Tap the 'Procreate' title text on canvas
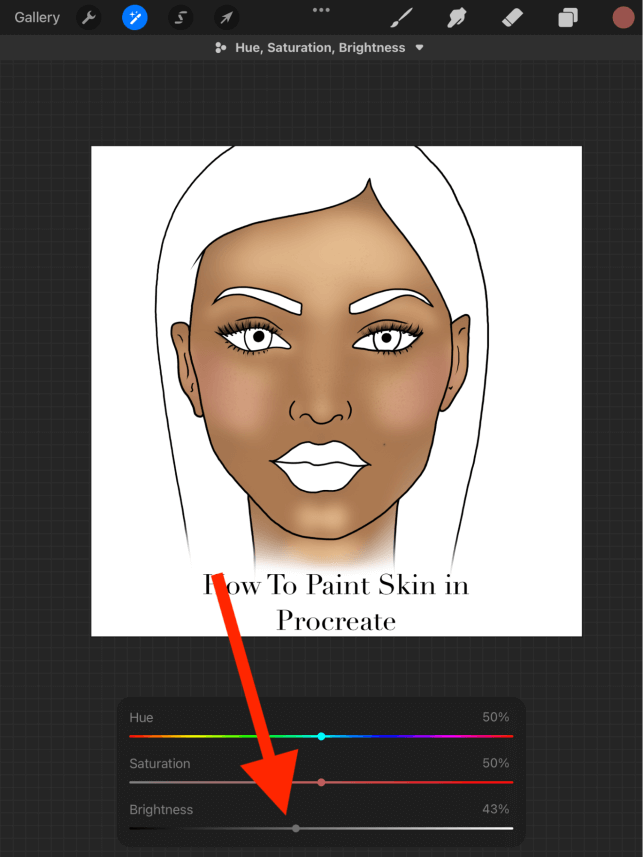Viewport: 643px width, 857px height. (336, 621)
